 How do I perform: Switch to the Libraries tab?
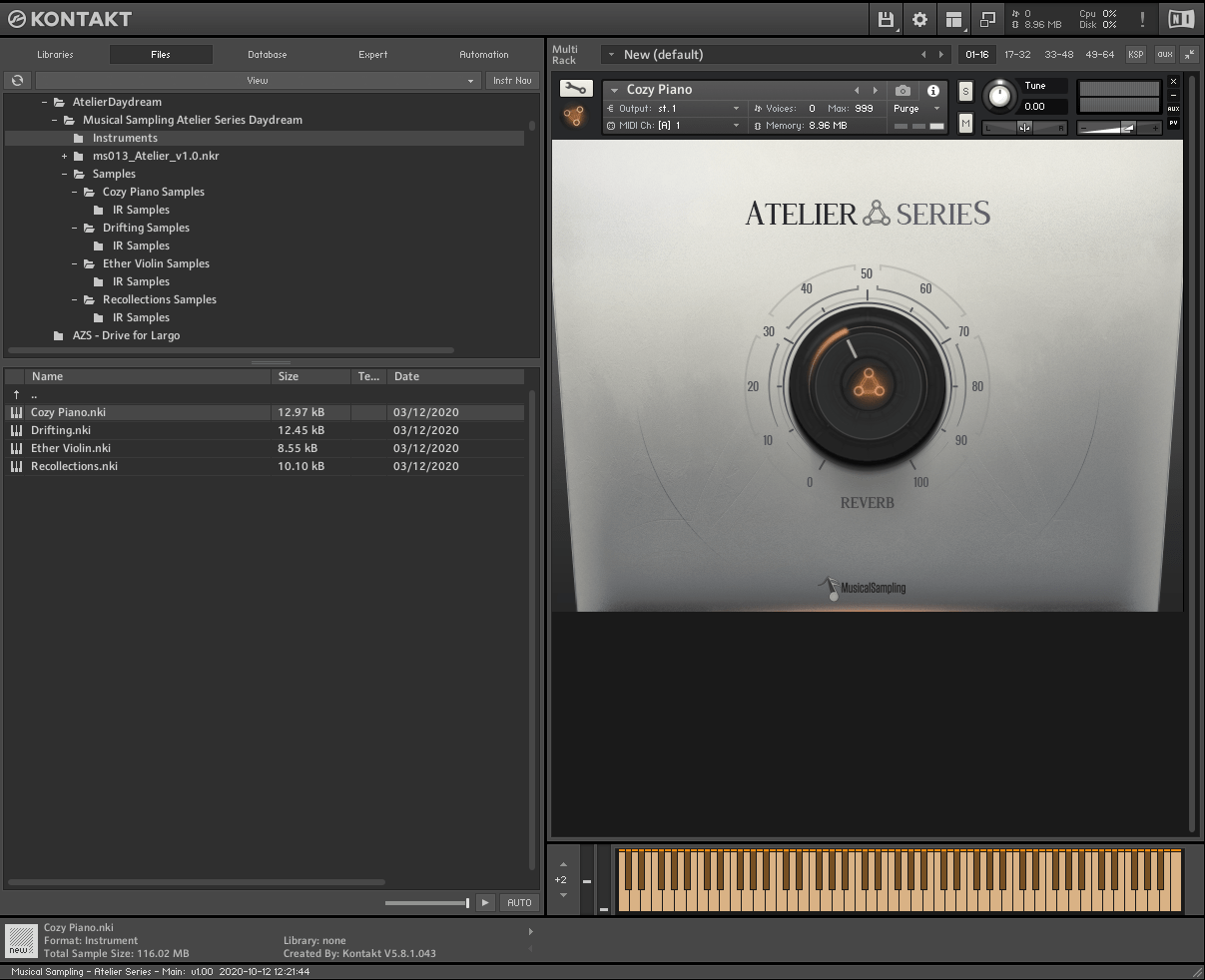[56, 55]
